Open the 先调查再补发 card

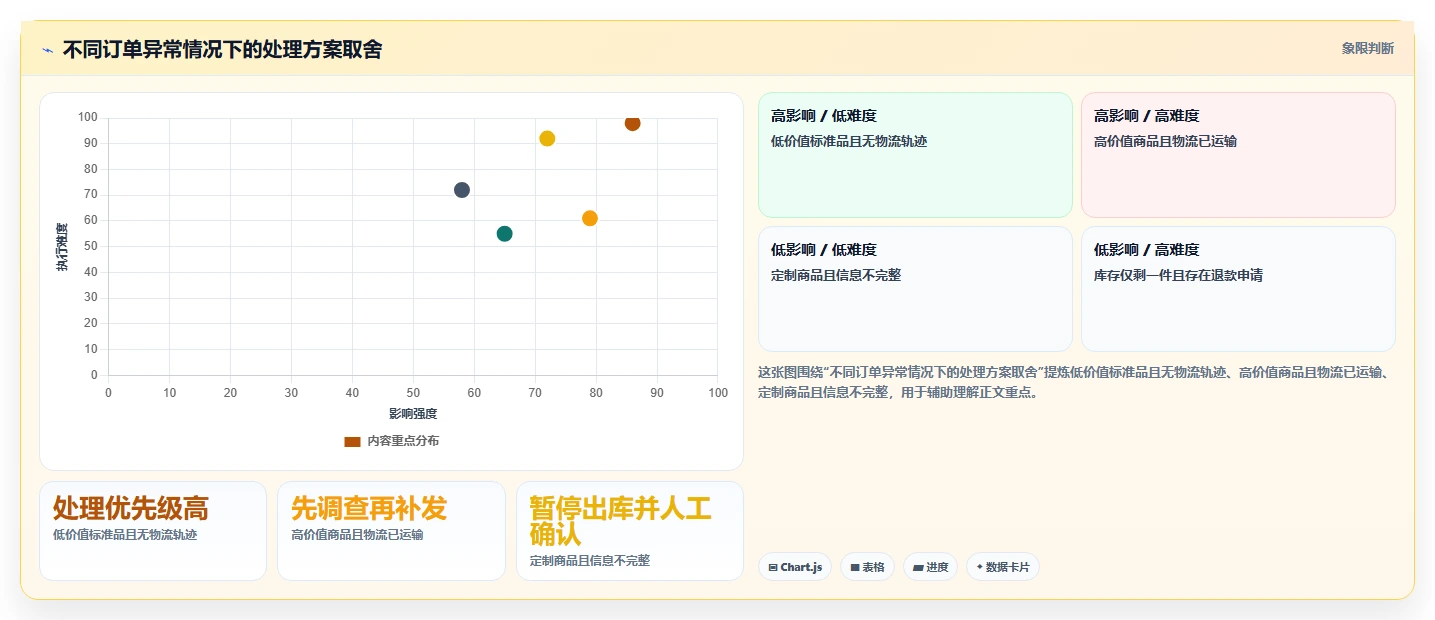click(x=391, y=531)
